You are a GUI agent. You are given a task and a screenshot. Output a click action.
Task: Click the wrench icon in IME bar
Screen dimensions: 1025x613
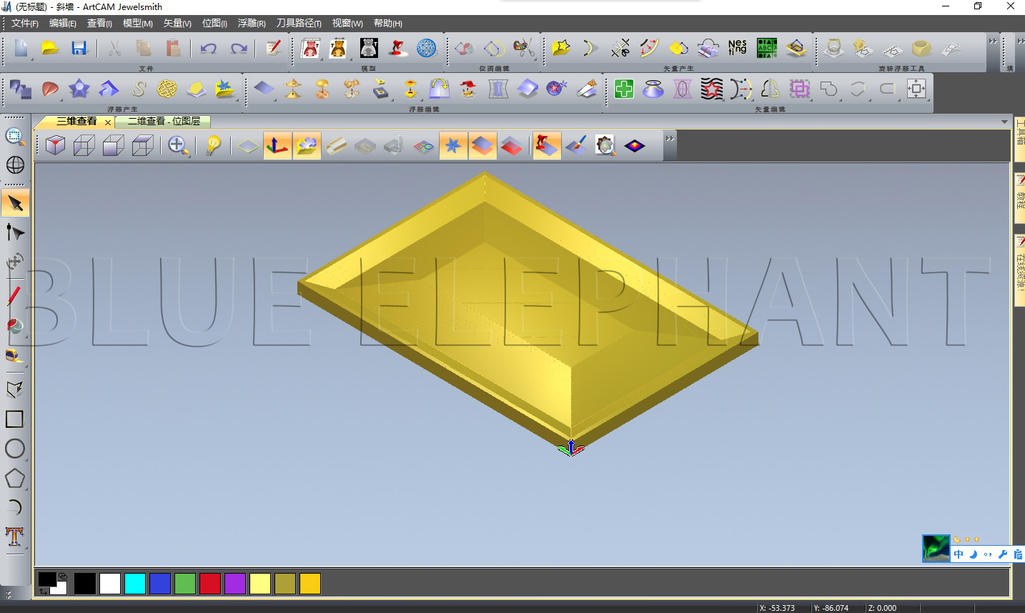coord(1002,554)
